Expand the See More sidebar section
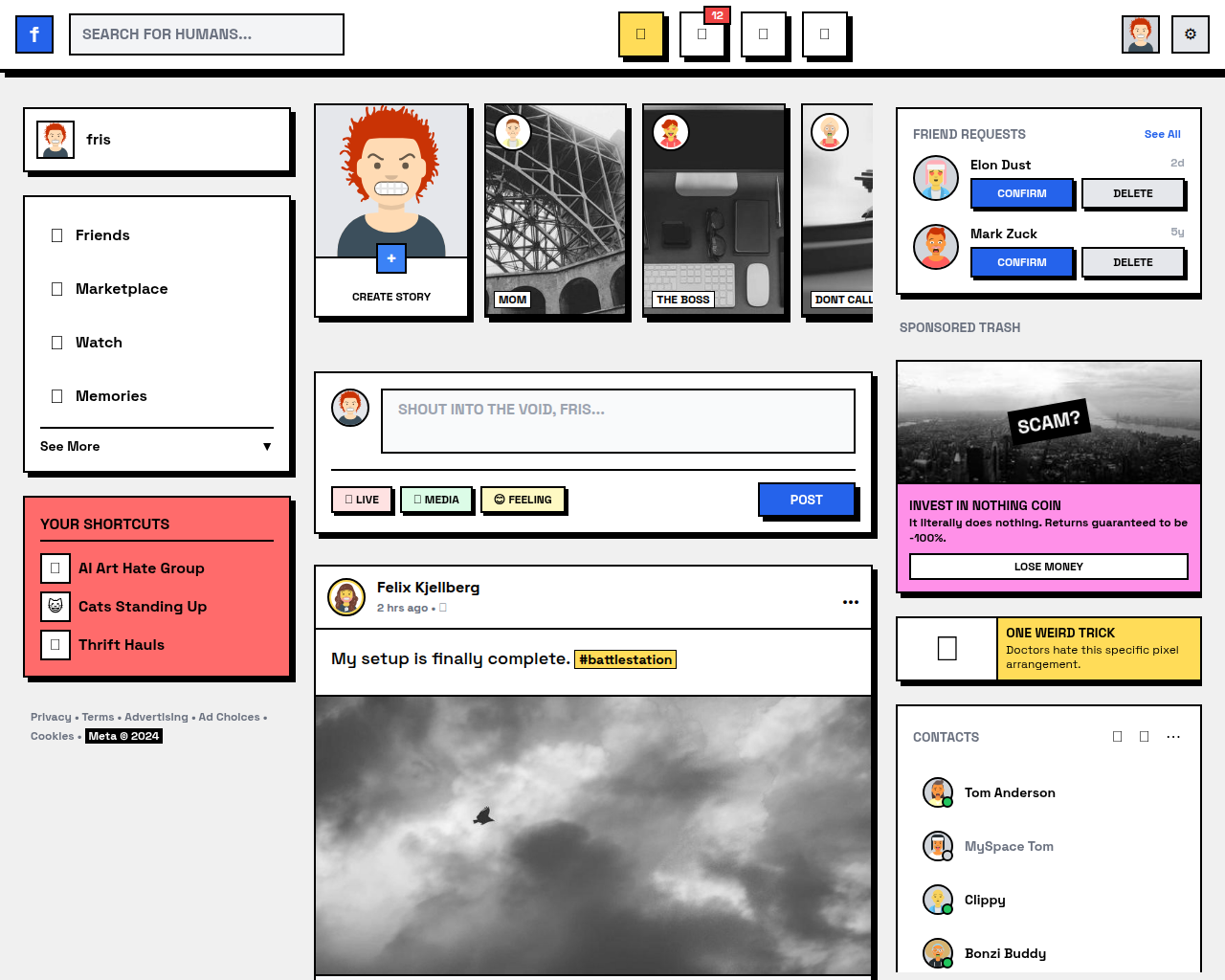This screenshot has width=1225, height=980. click(156, 446)
